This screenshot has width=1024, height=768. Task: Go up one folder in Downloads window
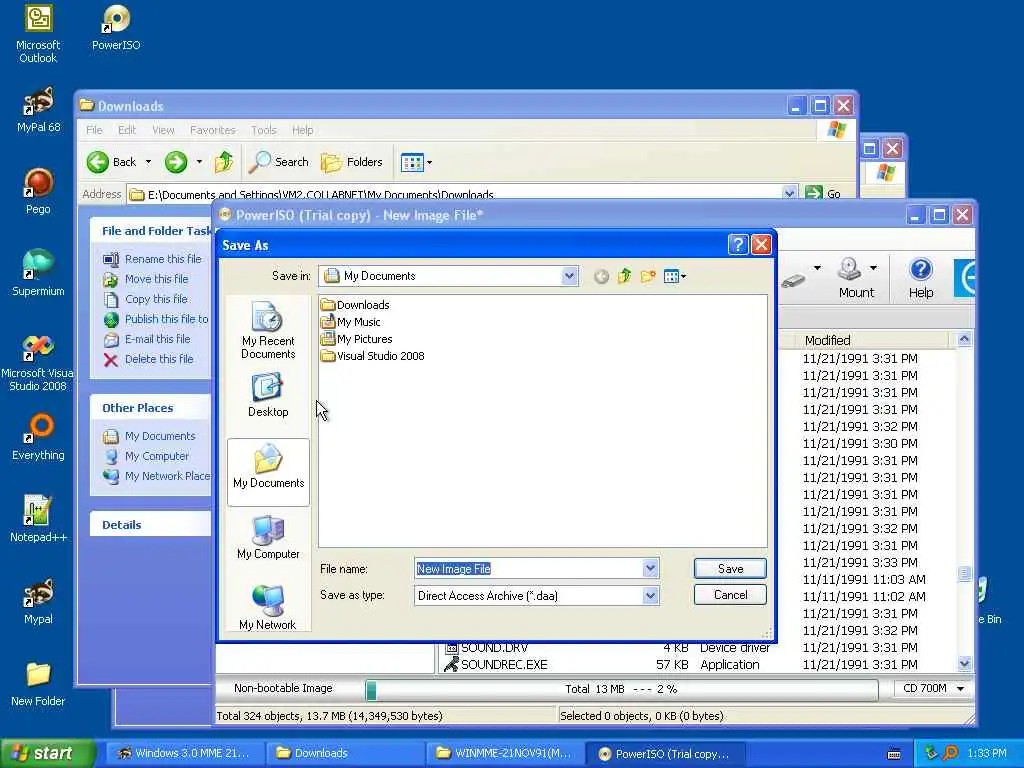[224, 162]
